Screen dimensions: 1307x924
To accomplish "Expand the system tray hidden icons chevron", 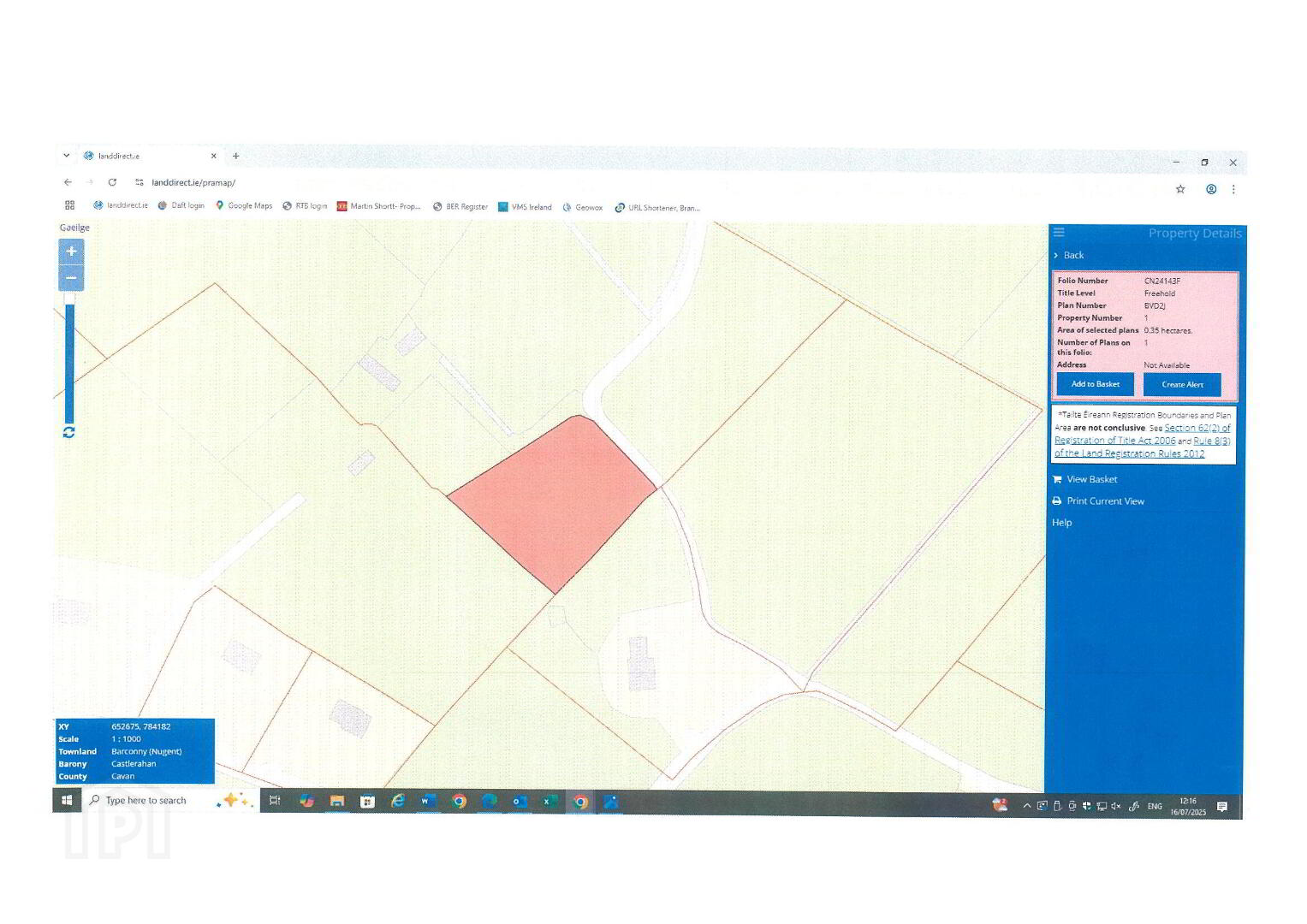I will (x=1026, y=806).
